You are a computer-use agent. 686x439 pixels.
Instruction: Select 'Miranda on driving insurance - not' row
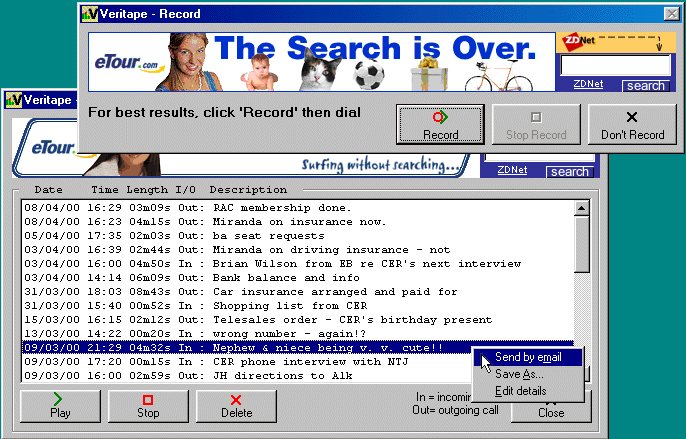click(x=298, y=250)
